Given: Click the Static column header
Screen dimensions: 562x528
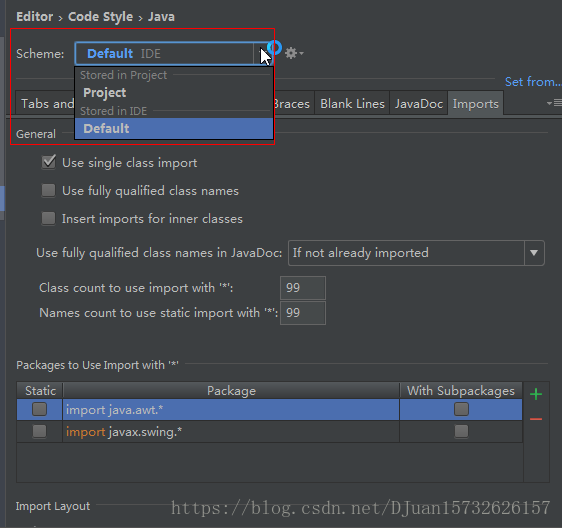Looking at the screenshot, I should [x=40, y=390].
